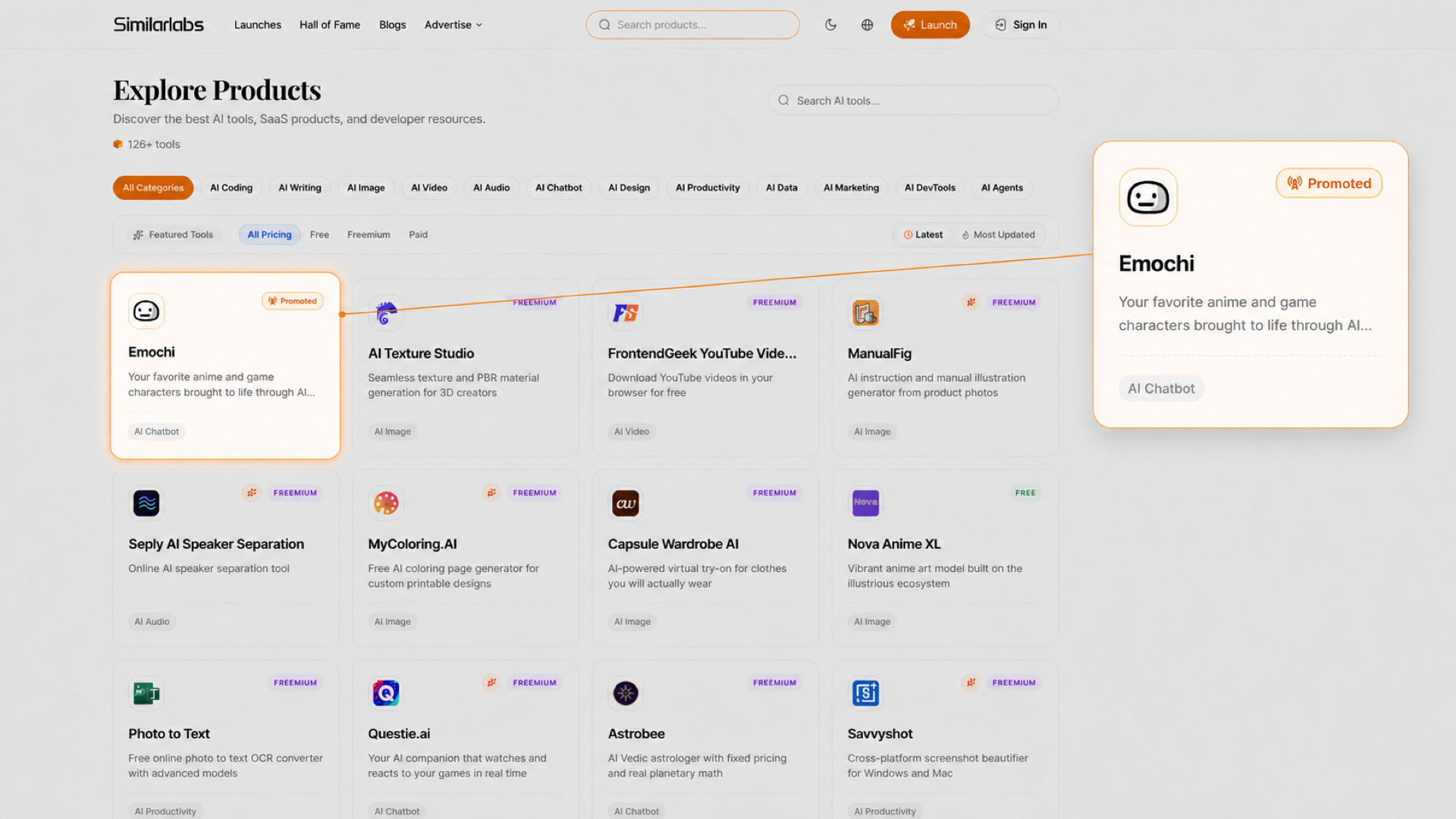
Task: Click the FREEMIUM badge on Astrobee card
Action: (774, 682)
